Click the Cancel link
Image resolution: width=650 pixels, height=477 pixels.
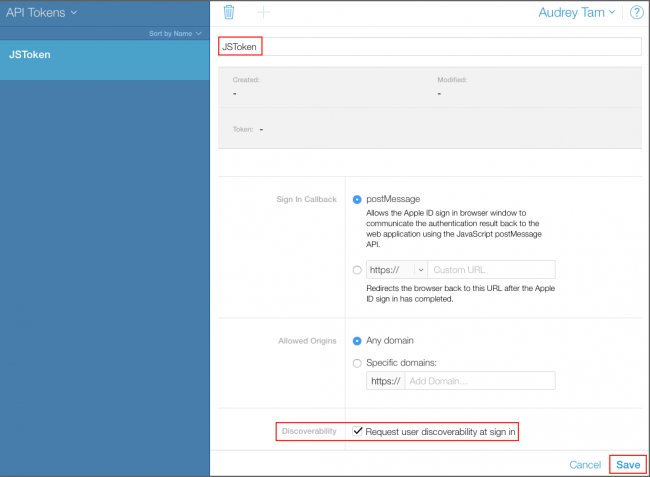[x=585, y=465]
